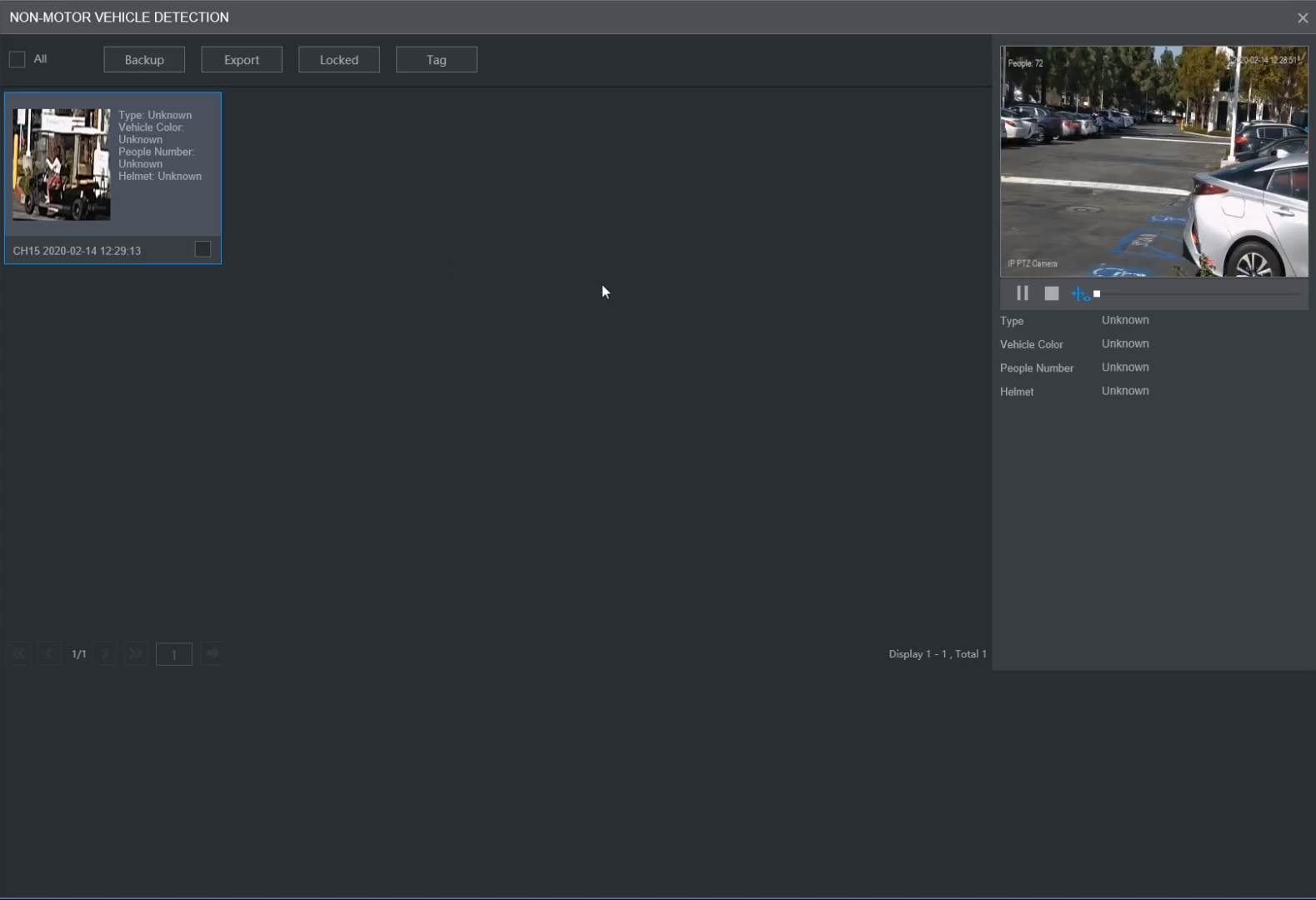This screenshot has height=900, width=1316.
Task: Check the All checkbox
Action: 17,59
